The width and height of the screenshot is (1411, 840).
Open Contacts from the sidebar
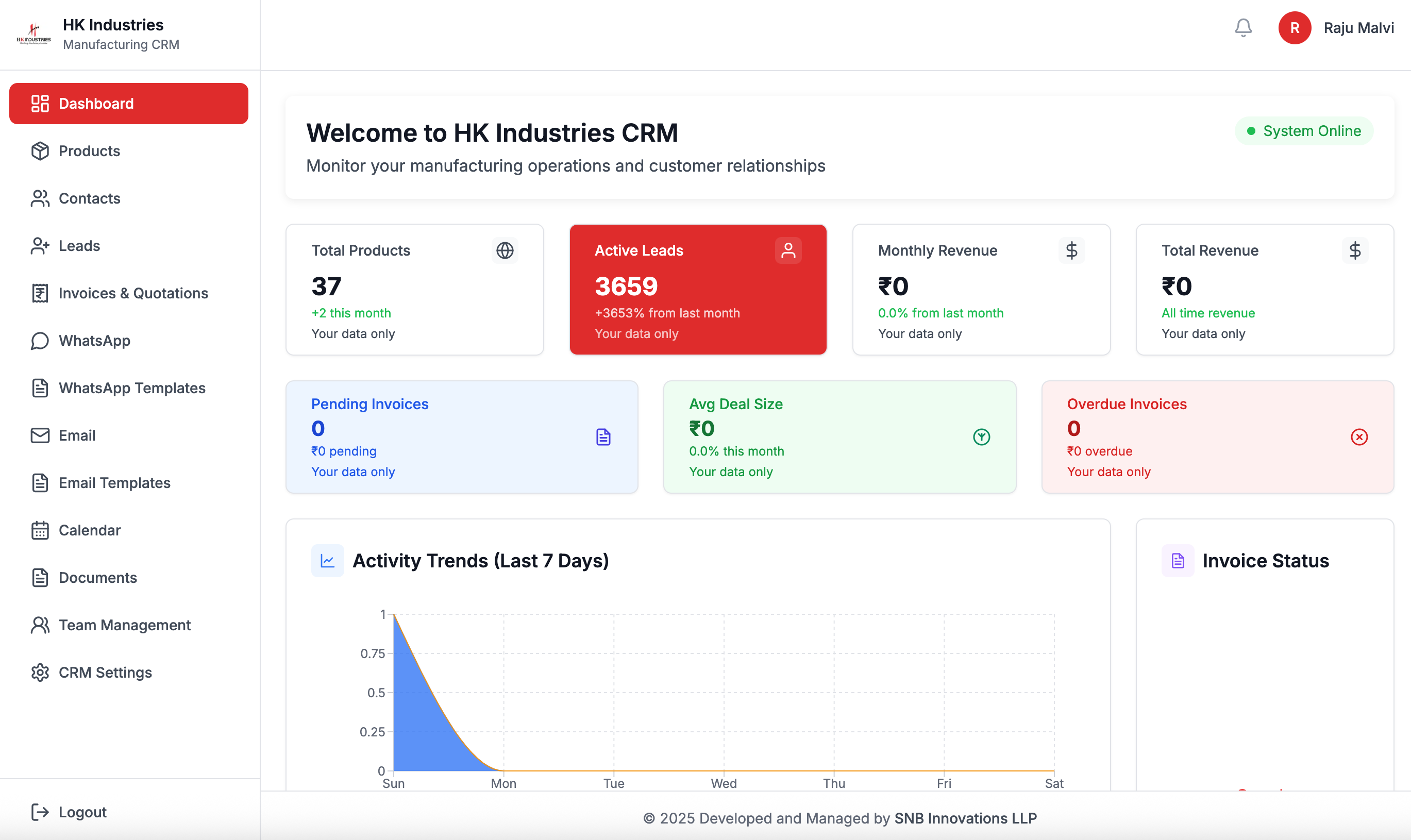128,199
